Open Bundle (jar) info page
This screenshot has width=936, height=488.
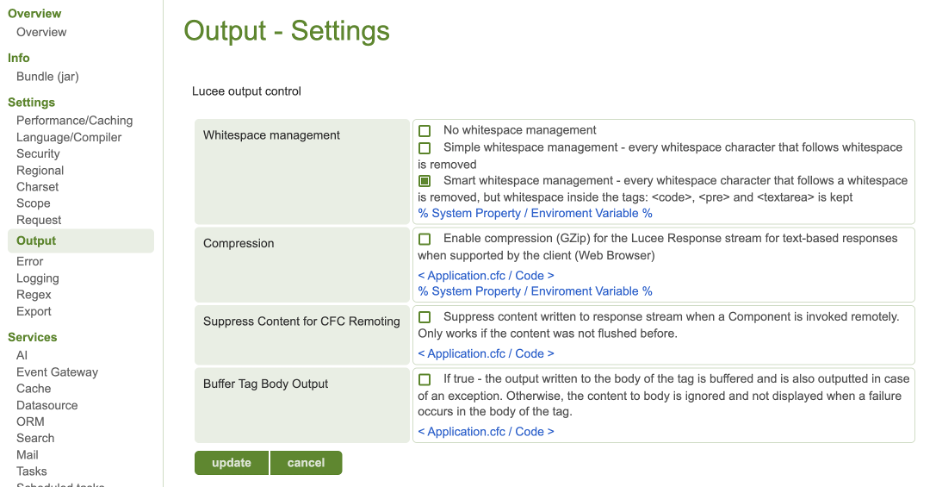47,77
